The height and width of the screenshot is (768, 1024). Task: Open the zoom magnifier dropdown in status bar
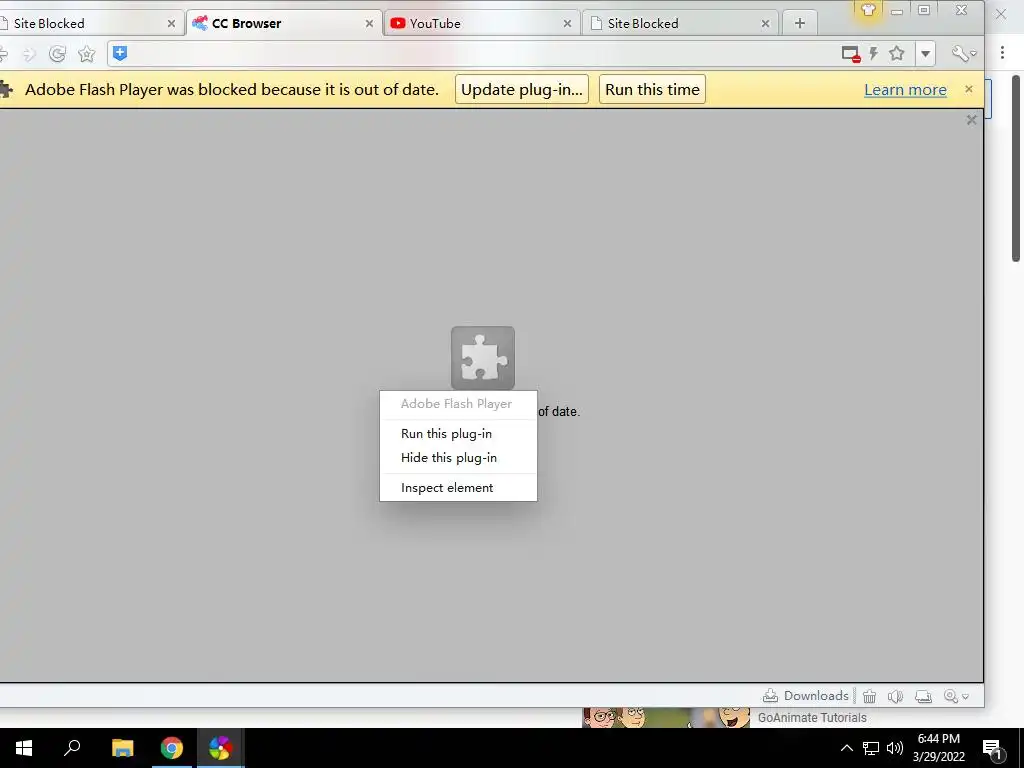[956, 697]
